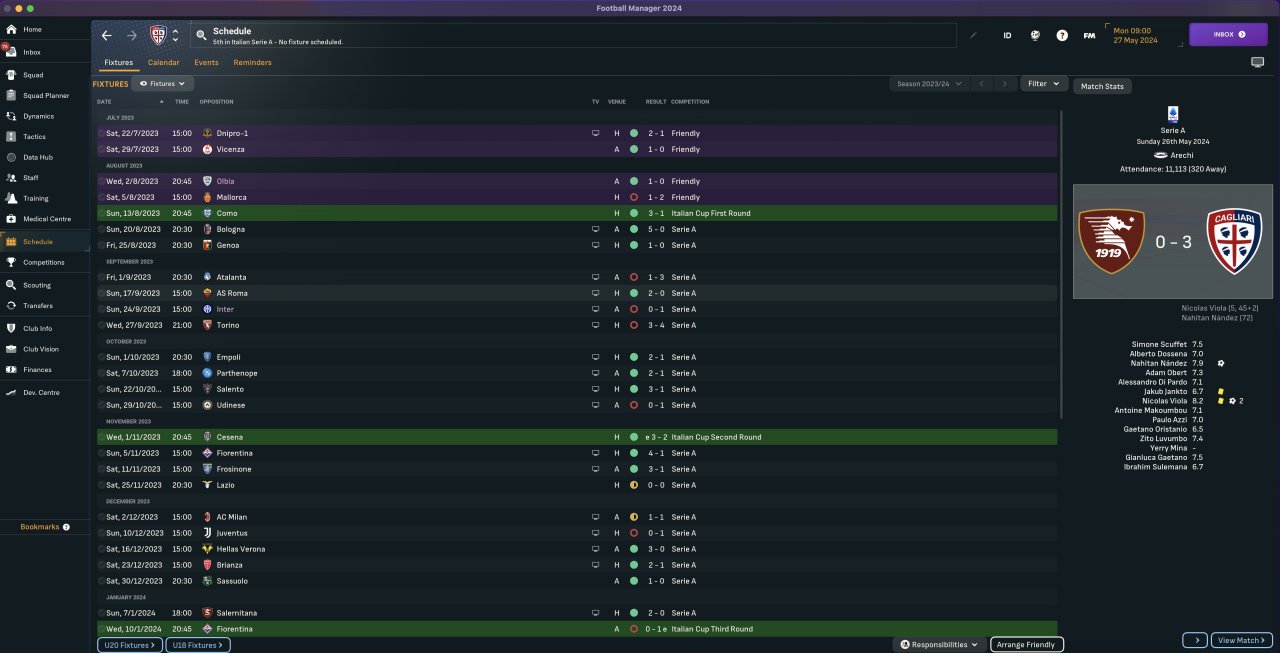Click the fixtures list vertical scrollbar
Image resolution: width=1280 pixels, height=653 pixels.
[1062, 260]
